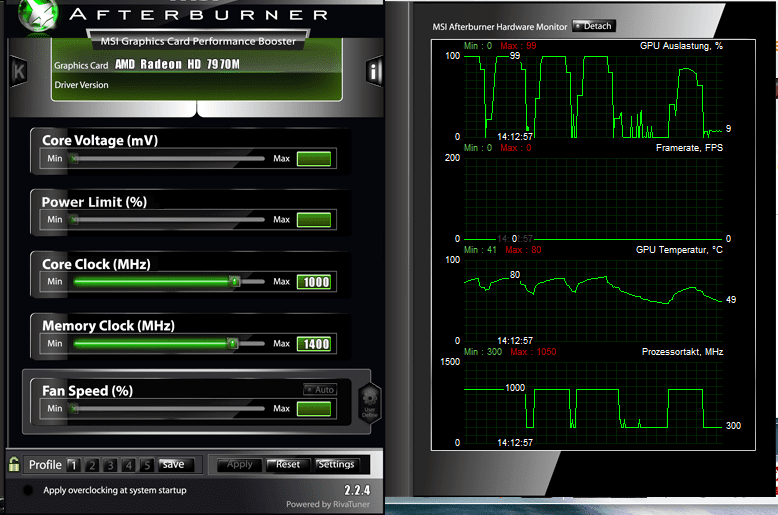778x515 pixels.
Task: Click the Powered by RivaTuner text
Action: tap(328, 504)
